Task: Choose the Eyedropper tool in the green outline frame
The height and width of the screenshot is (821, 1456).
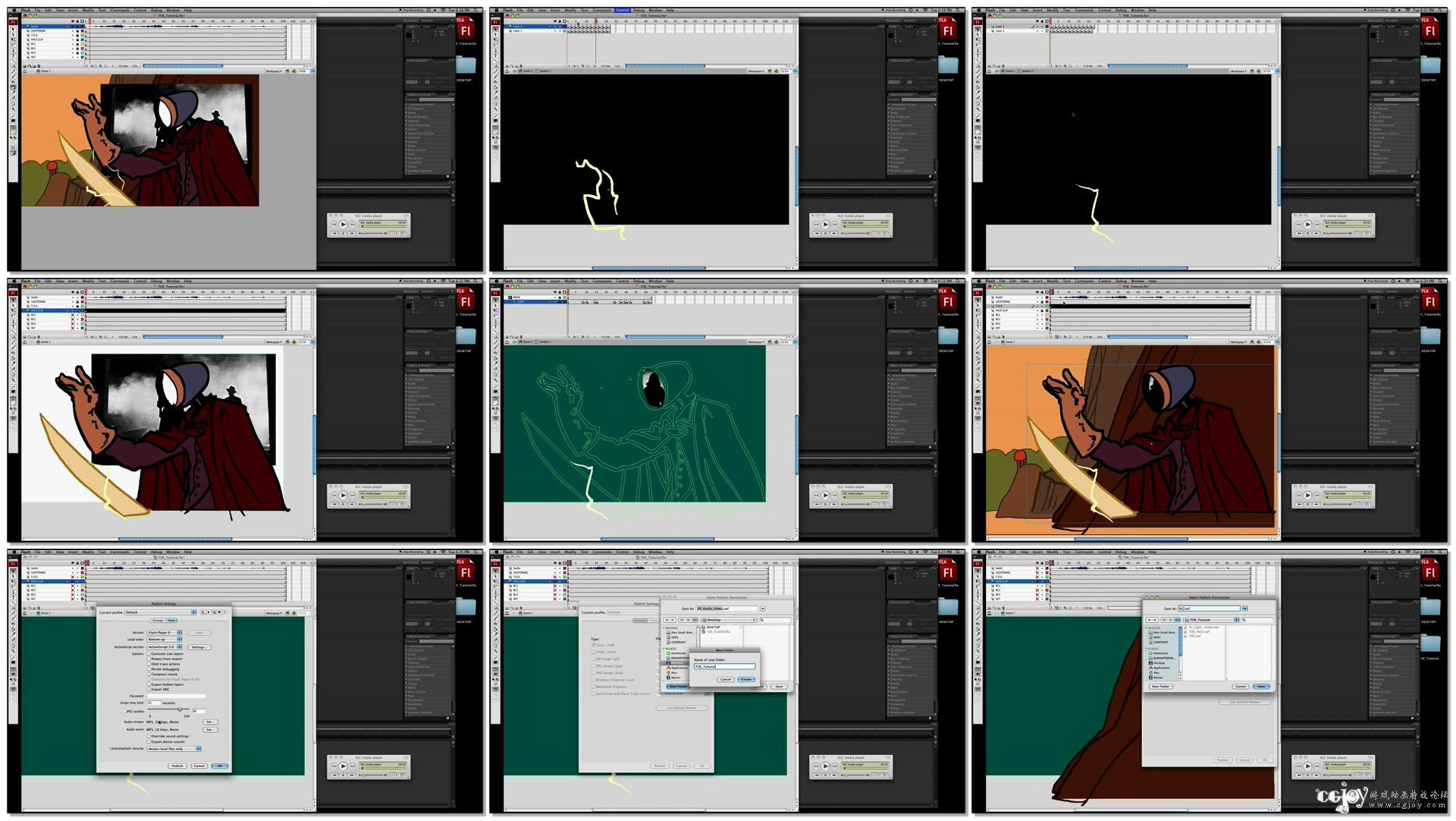Action: coord(495,363)
